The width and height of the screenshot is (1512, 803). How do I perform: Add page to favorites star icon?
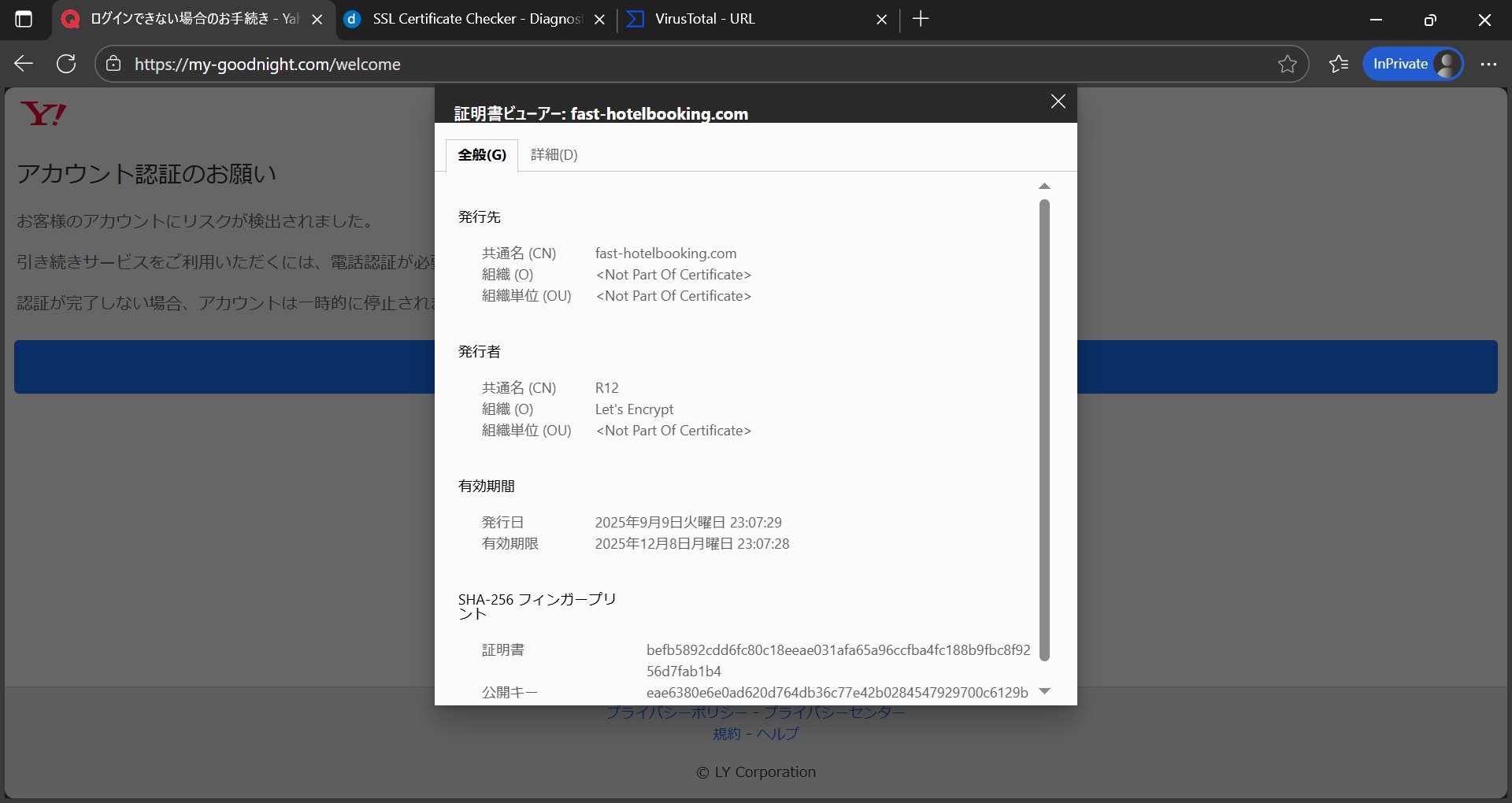click(x=1287, y=64)
